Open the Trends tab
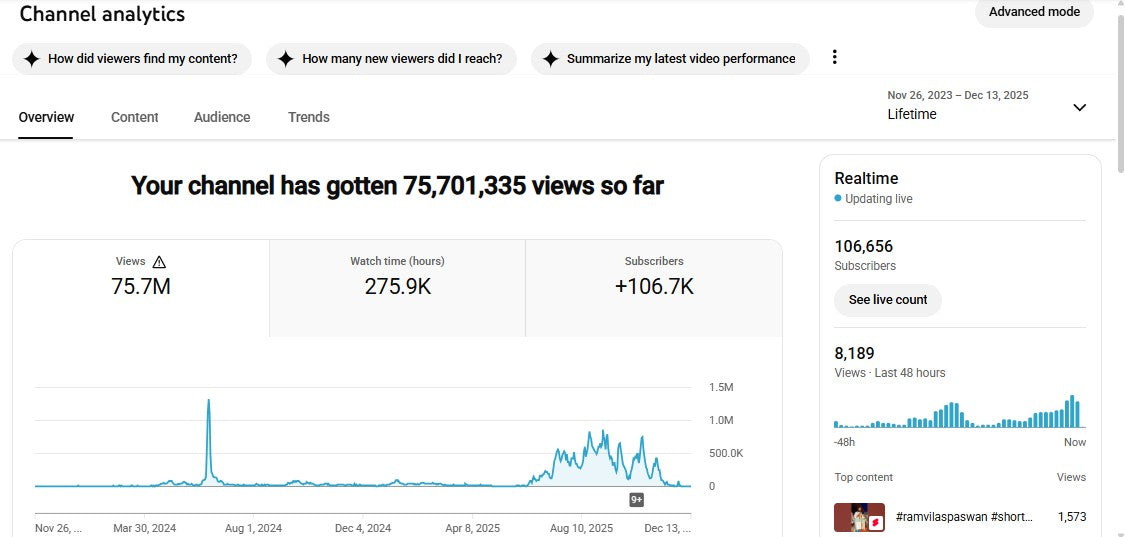 (x=308, y=117)
